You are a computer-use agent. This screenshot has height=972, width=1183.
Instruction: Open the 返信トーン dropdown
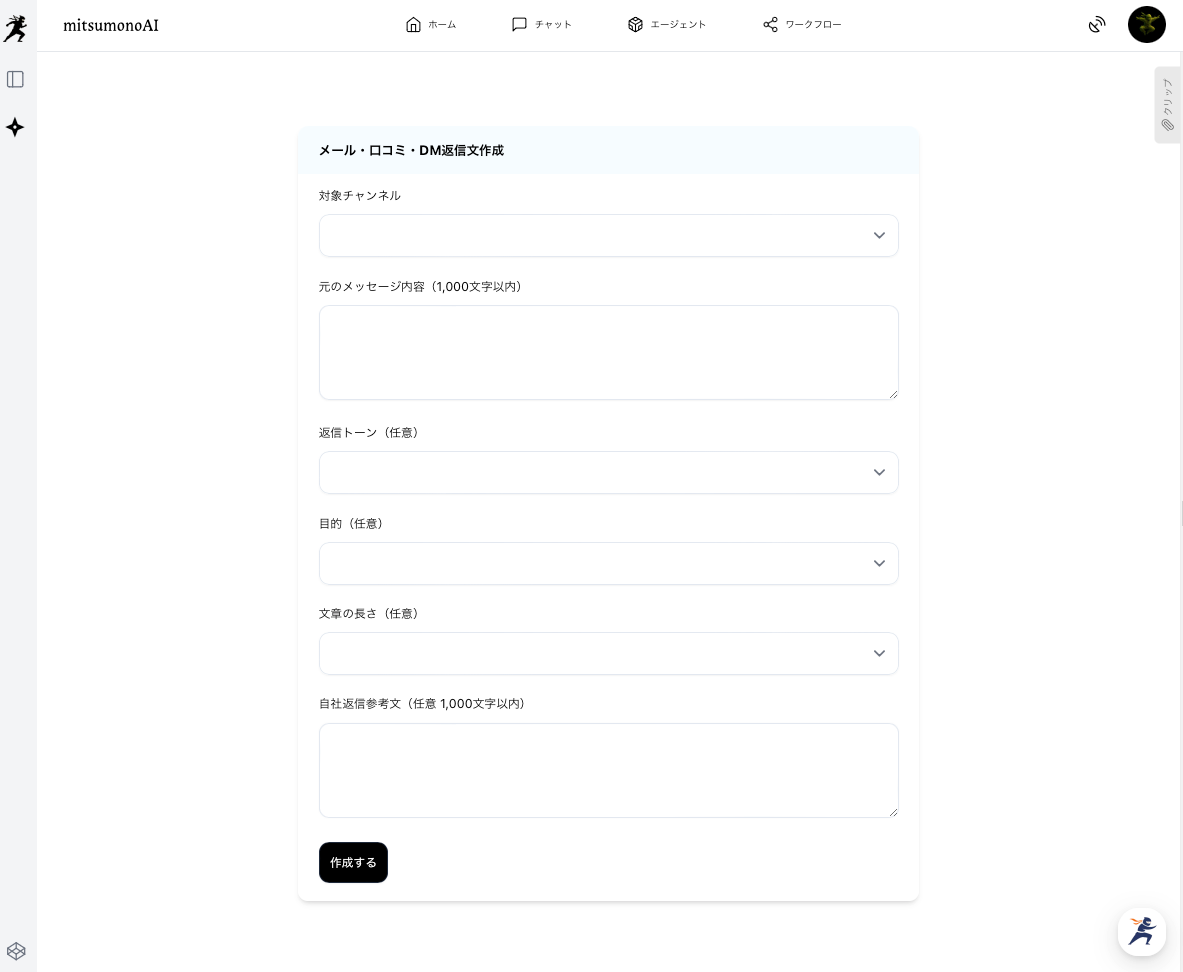pyautogui.click(x=608, y=473)
